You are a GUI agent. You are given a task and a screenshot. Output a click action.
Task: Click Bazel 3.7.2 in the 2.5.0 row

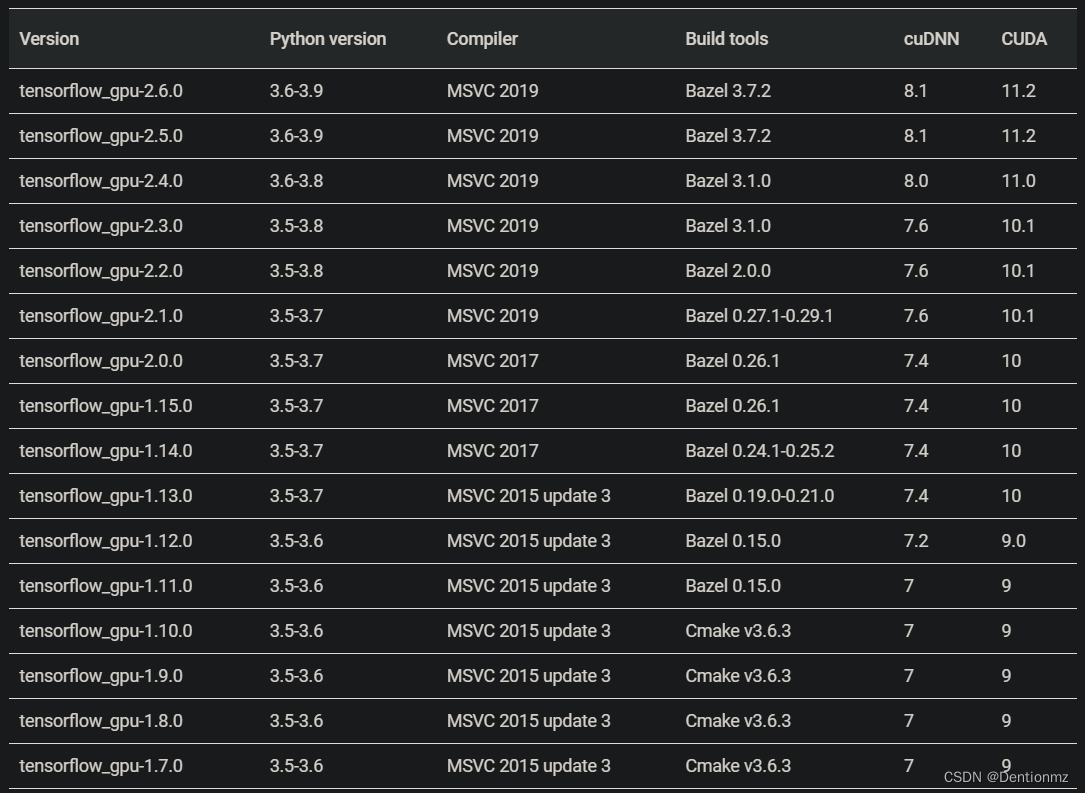tap(728, 136)
